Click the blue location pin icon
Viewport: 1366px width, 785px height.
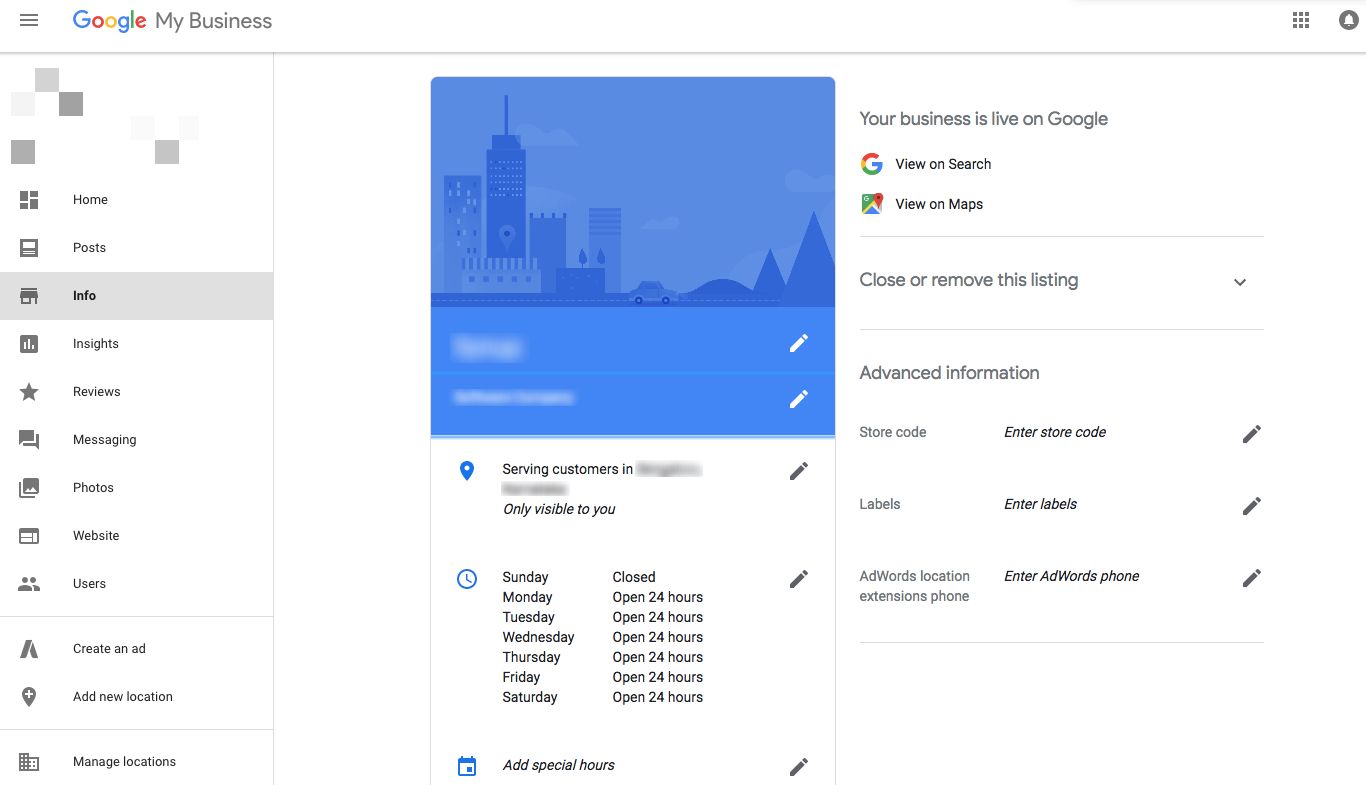coord(467,470)
